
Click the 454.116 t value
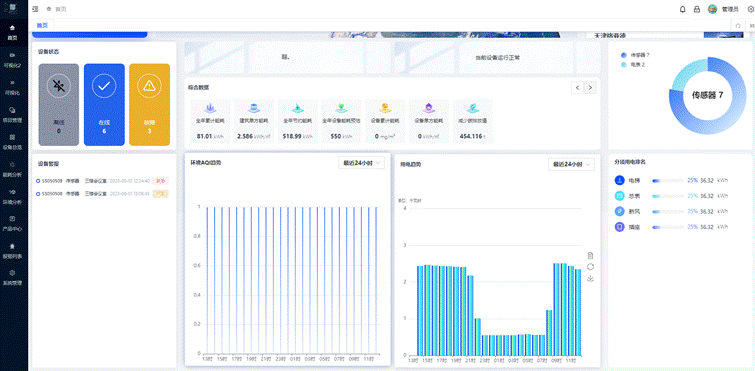click(x=473, y=136)
